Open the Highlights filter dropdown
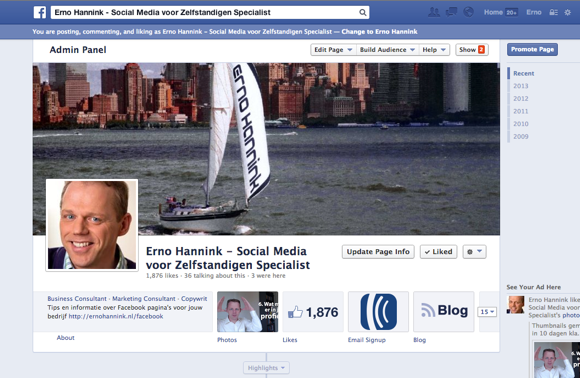 (x=266, y=368)
